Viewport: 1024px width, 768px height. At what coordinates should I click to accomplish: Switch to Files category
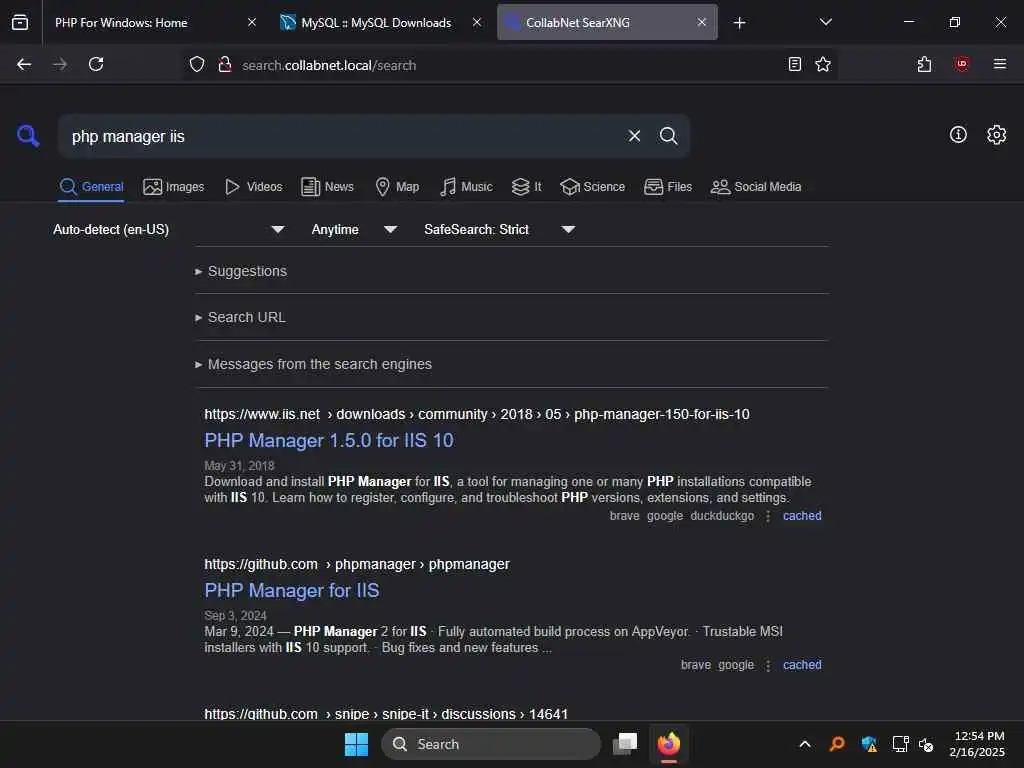(667, 187)
